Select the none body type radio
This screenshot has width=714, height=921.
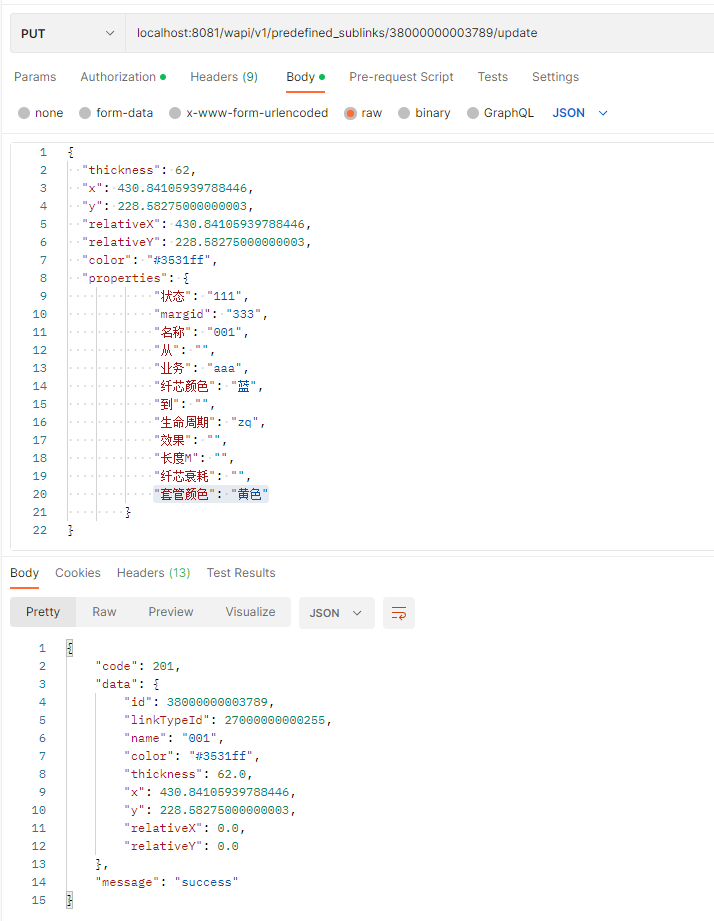coord(24,113)
